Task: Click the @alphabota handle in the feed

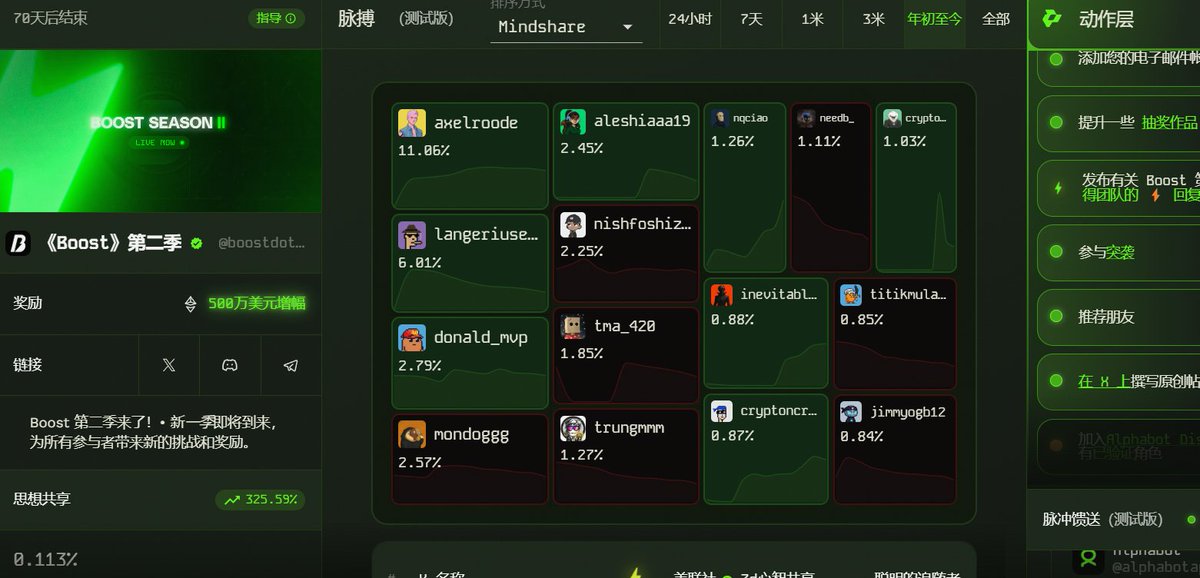Action: pyautogui.click(x=1155, y=567)
